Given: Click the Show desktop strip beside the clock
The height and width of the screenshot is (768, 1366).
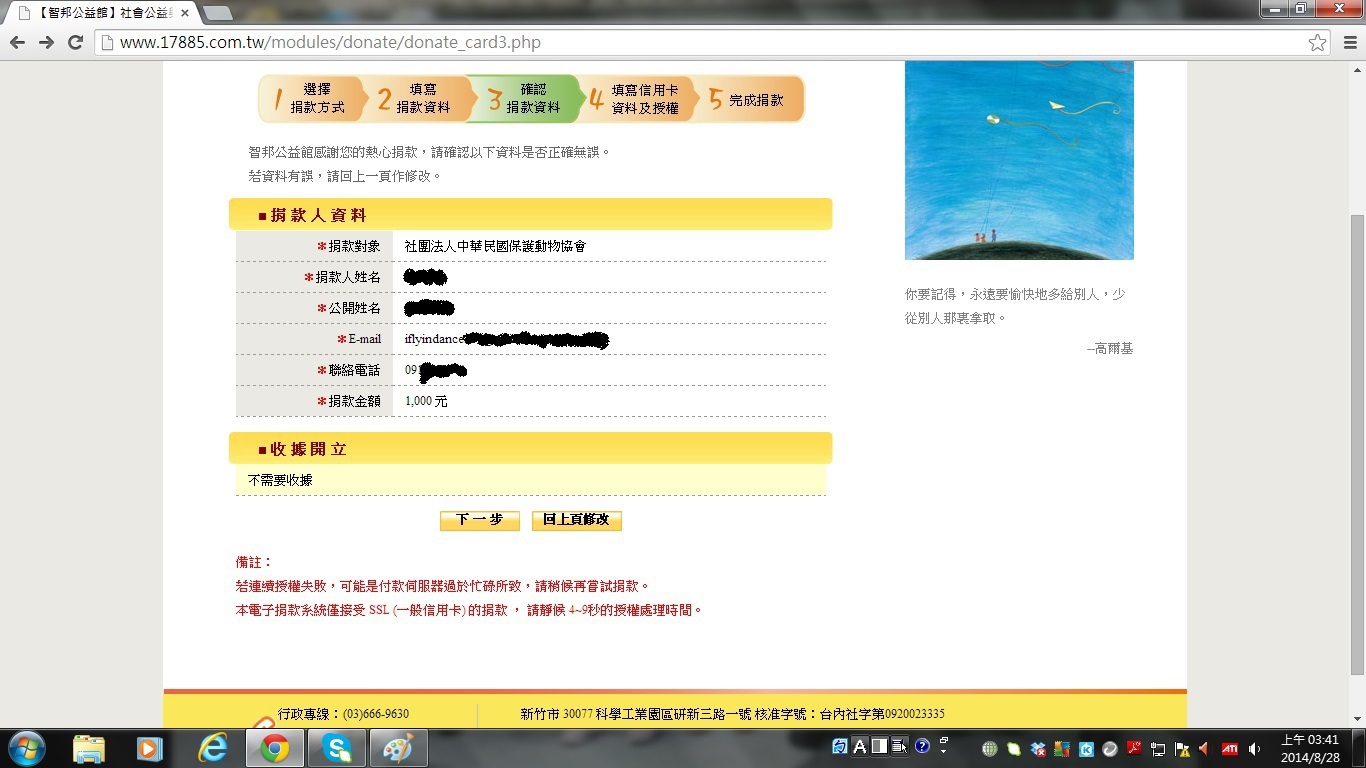Looking at the screenshot, I should [x=1359, y=748].
